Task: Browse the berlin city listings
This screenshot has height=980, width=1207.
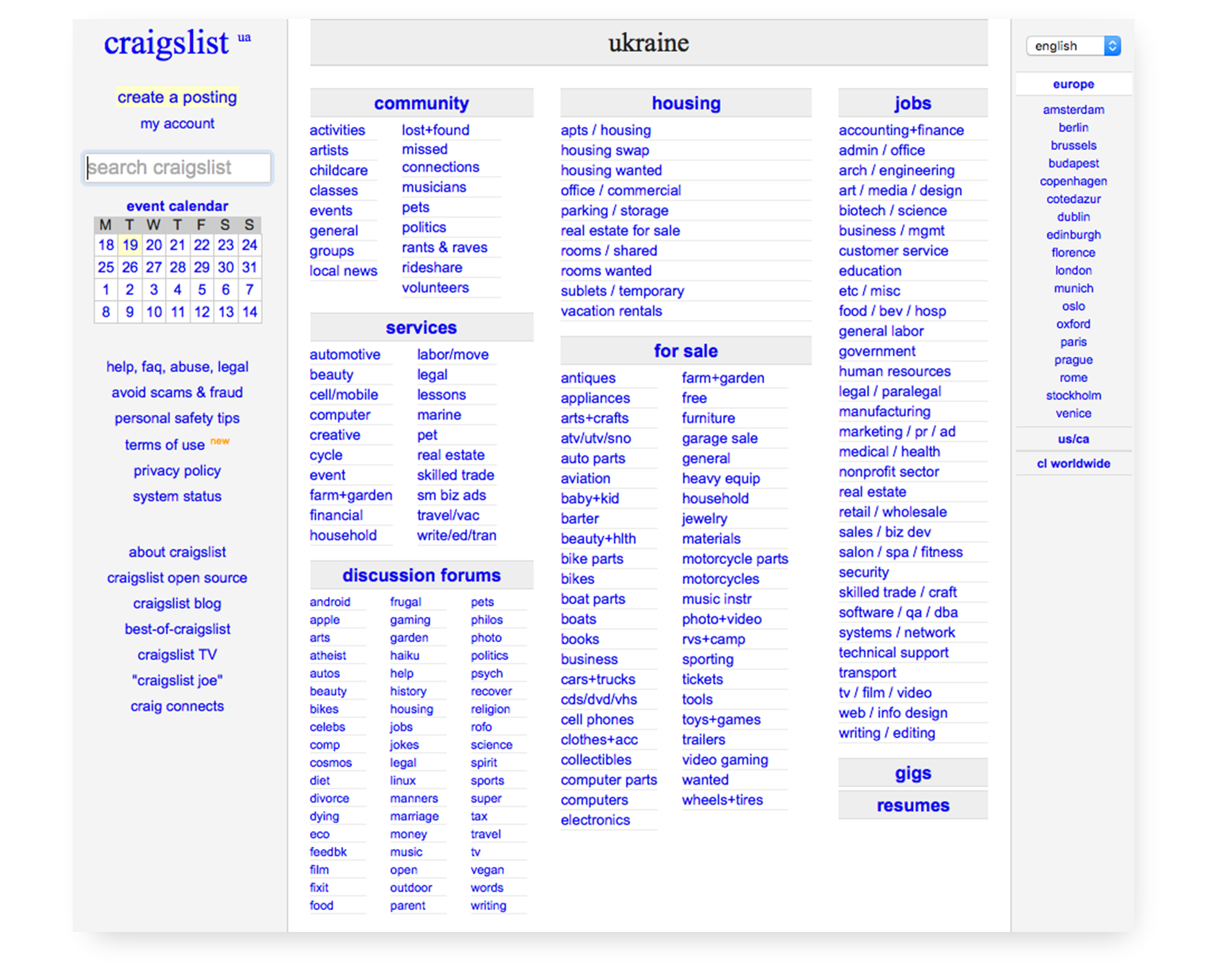Action: click(x=1072, y=127)
